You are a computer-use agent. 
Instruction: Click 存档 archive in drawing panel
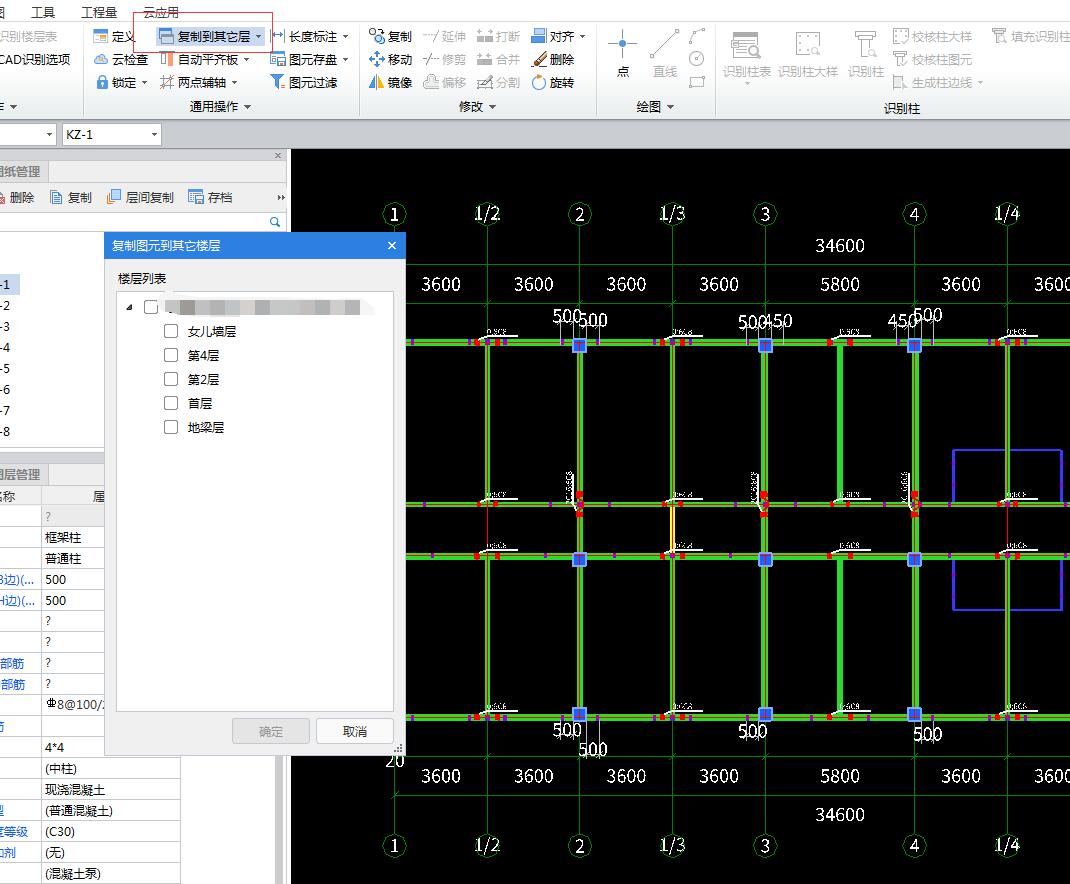211,197
